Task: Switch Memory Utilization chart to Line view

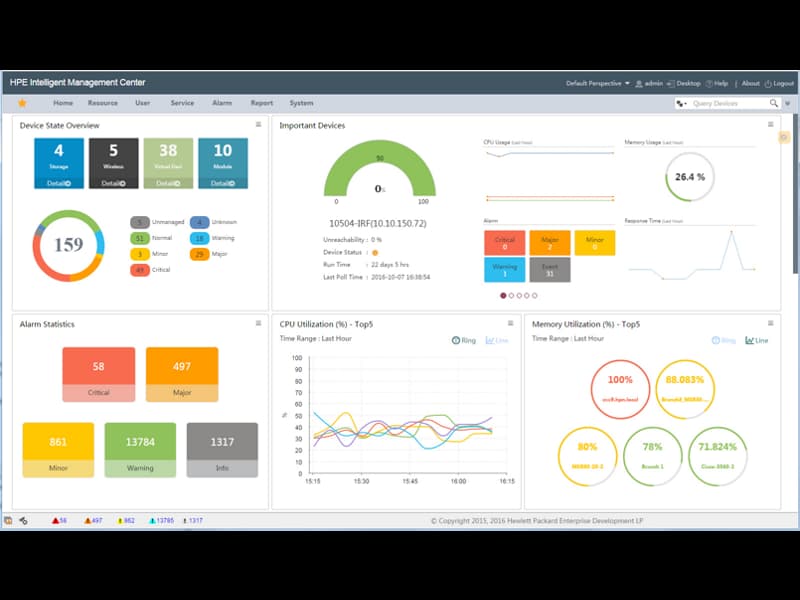Action: coord(757,340)
